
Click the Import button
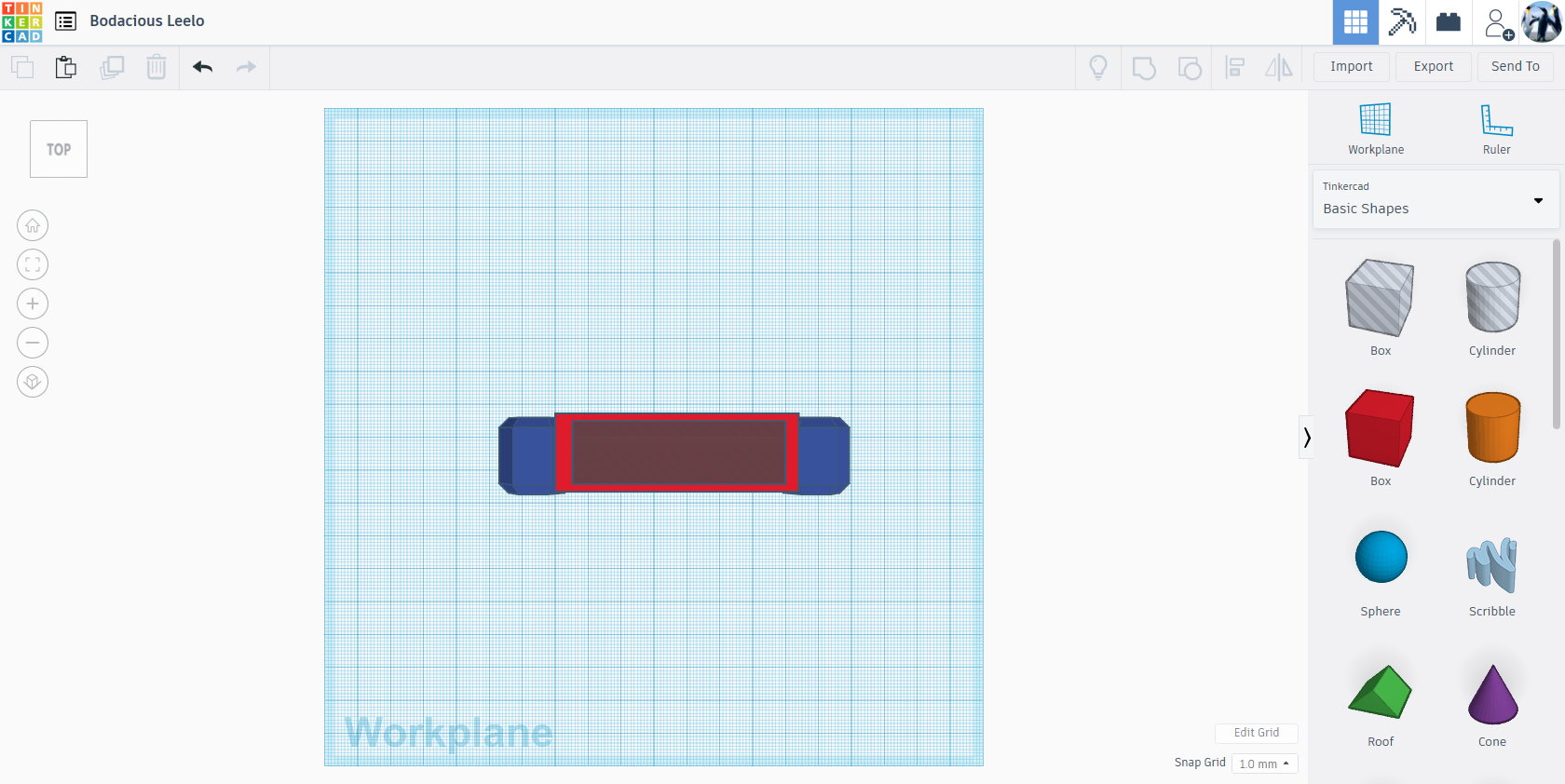click(1352, 67)
